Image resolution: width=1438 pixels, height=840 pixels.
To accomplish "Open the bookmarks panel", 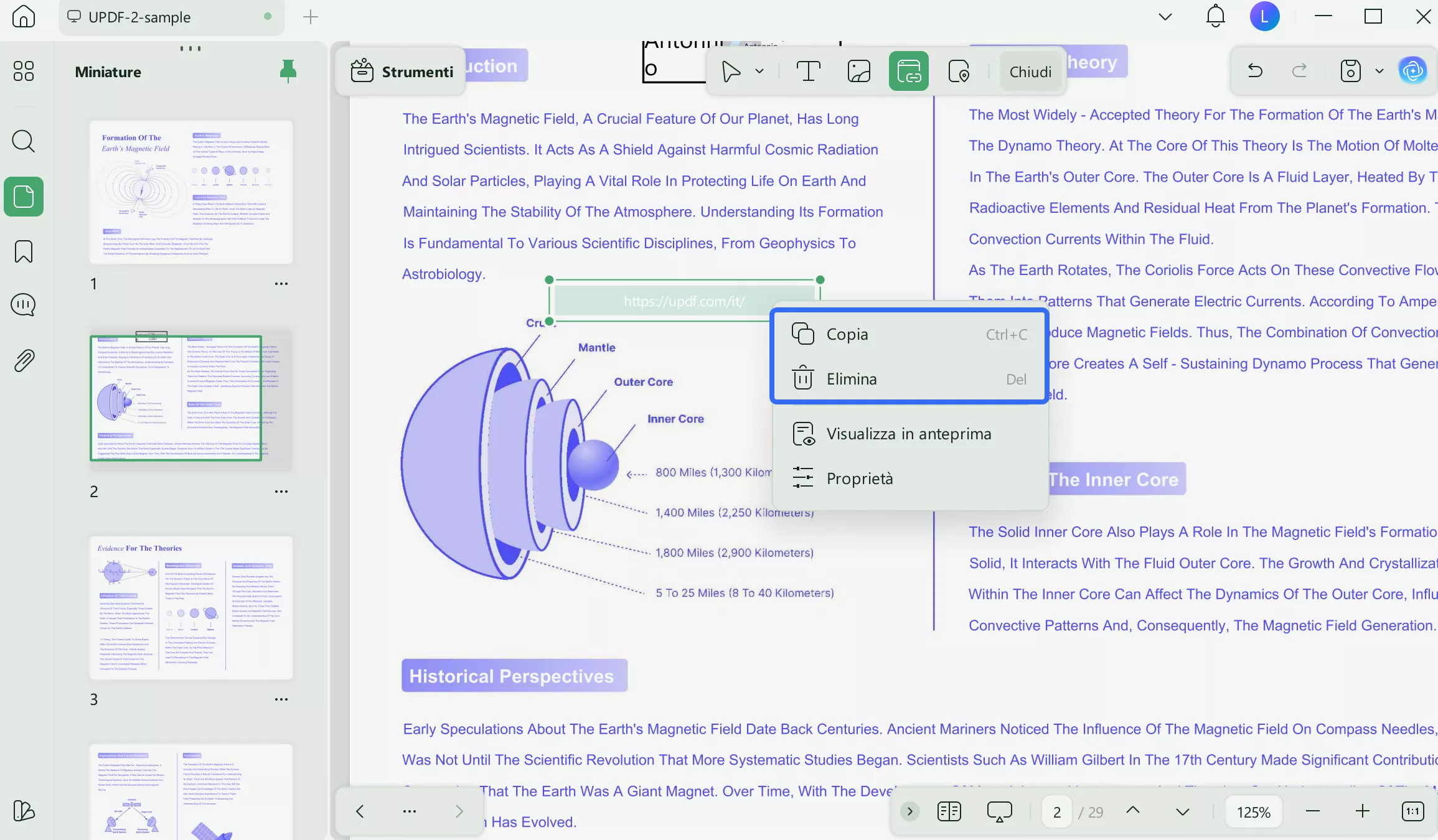I will (24, 252).
